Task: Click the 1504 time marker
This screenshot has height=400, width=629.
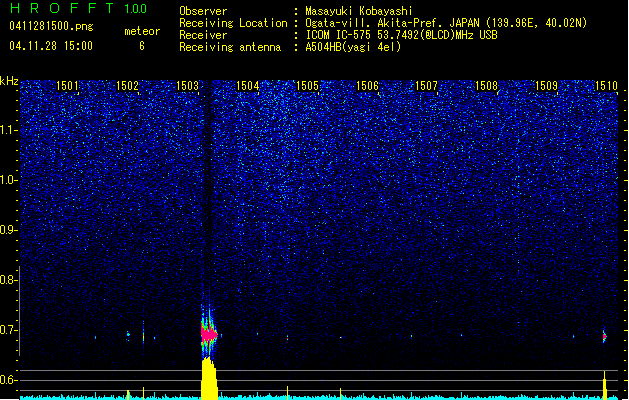Action: (247, 86)
